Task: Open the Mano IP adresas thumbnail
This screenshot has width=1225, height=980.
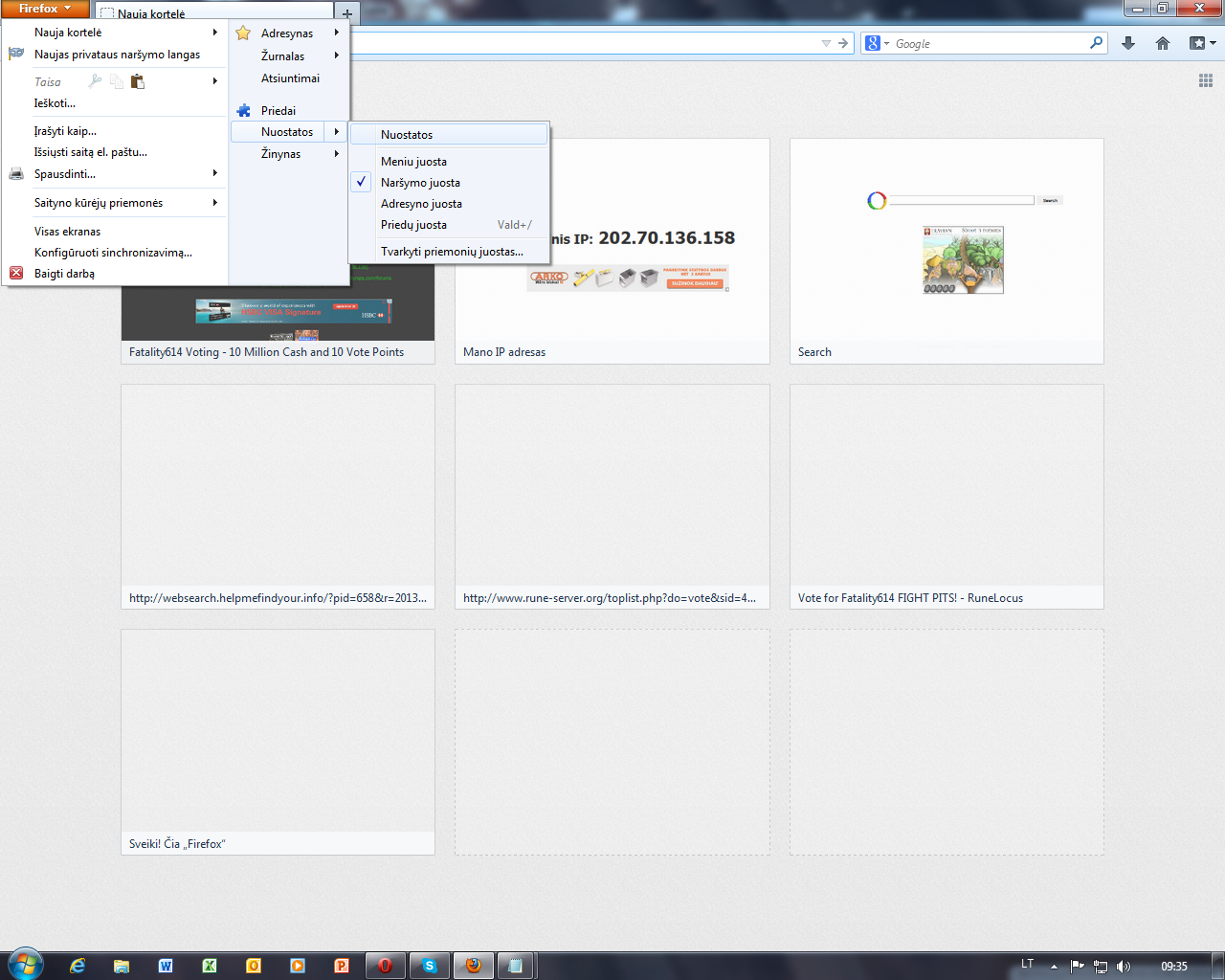Action: pyautogui.click(x=612, y=251)
